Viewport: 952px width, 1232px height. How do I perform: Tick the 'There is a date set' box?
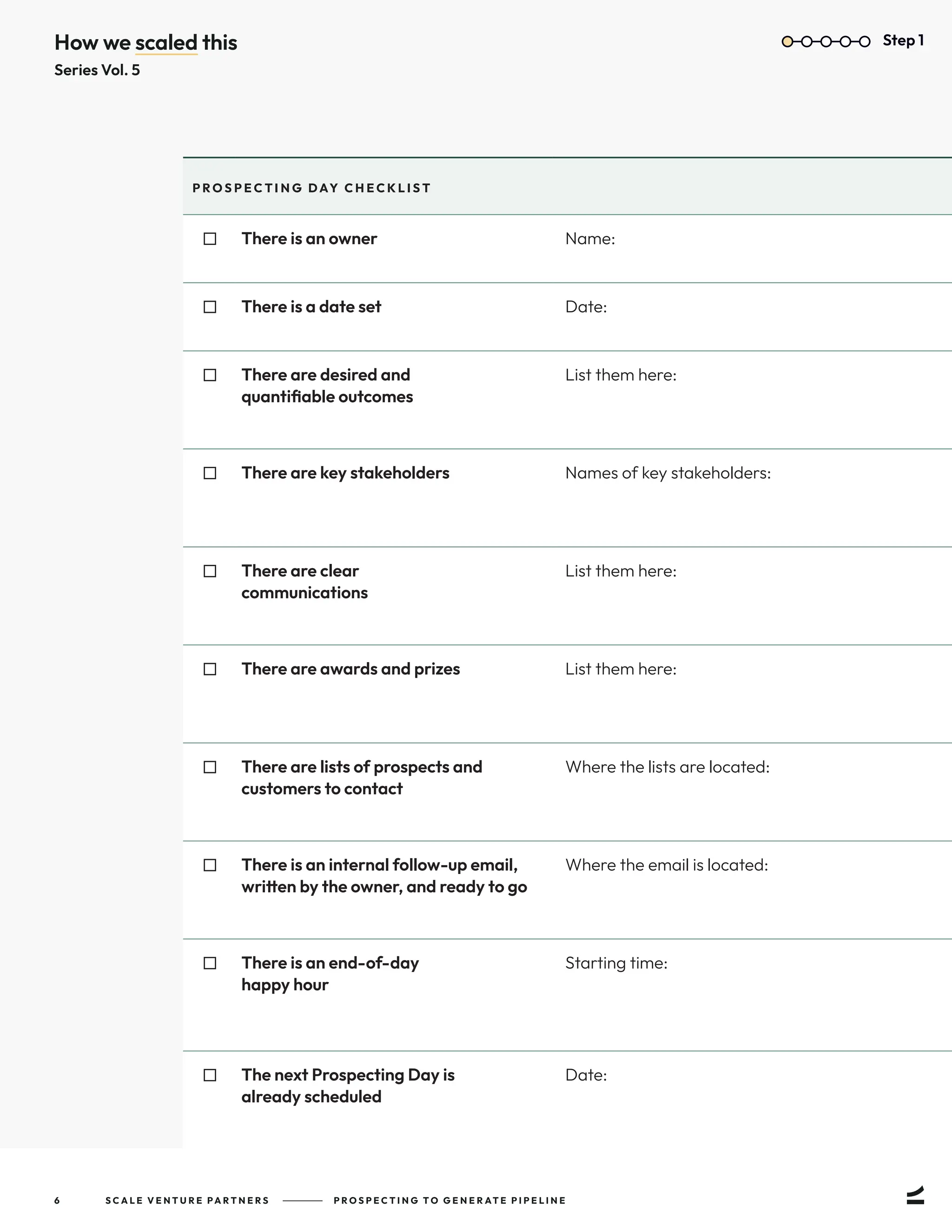point(210,307)
